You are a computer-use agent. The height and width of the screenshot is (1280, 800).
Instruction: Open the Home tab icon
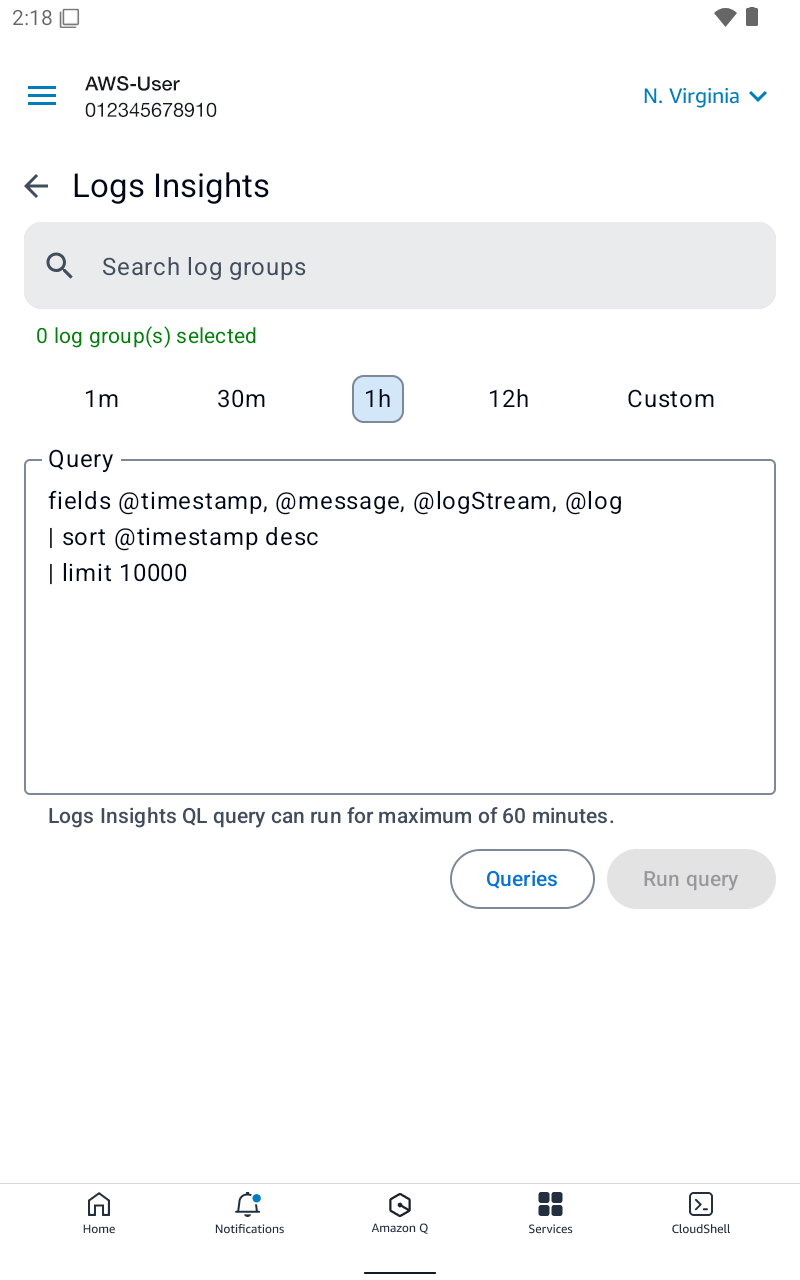pyautogui.click(x=99, y=1204)
